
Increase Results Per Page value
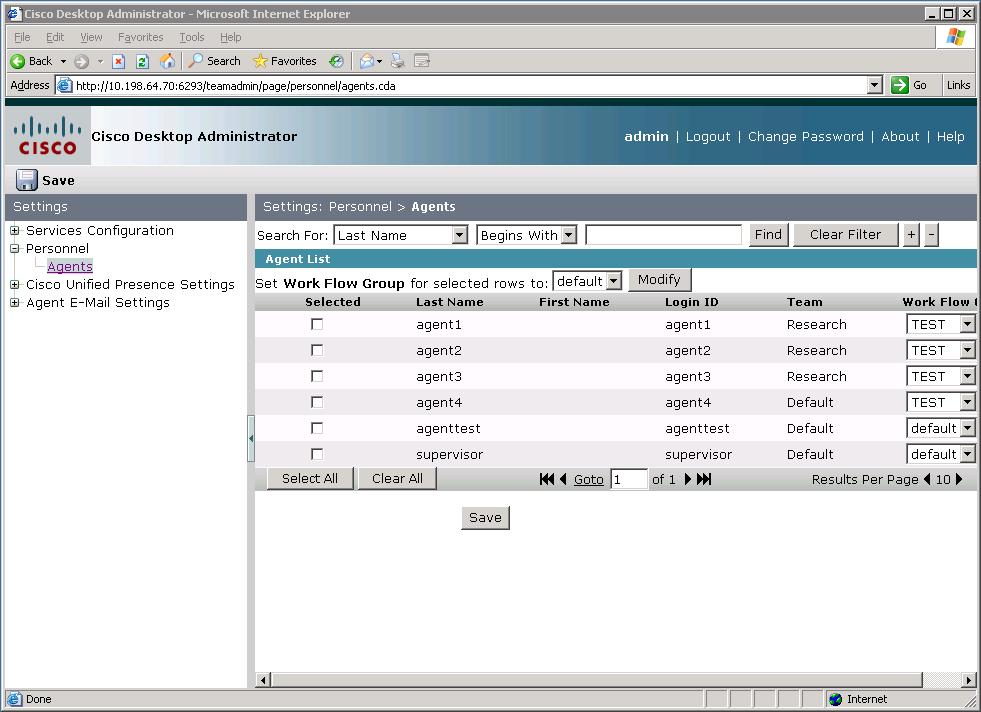click(x=959, y=479)
